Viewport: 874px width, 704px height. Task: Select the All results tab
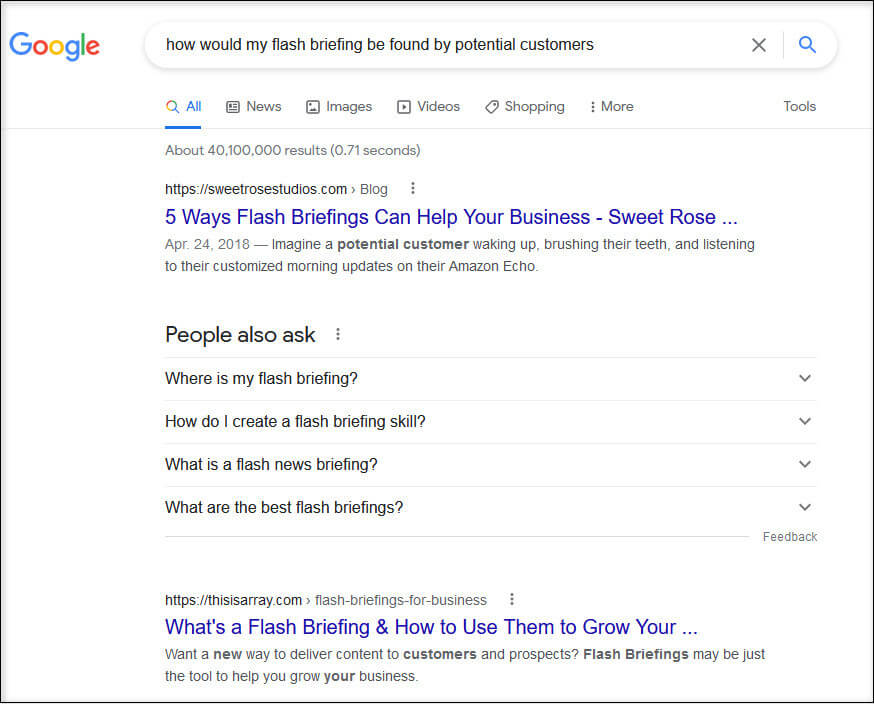point(183,106)
